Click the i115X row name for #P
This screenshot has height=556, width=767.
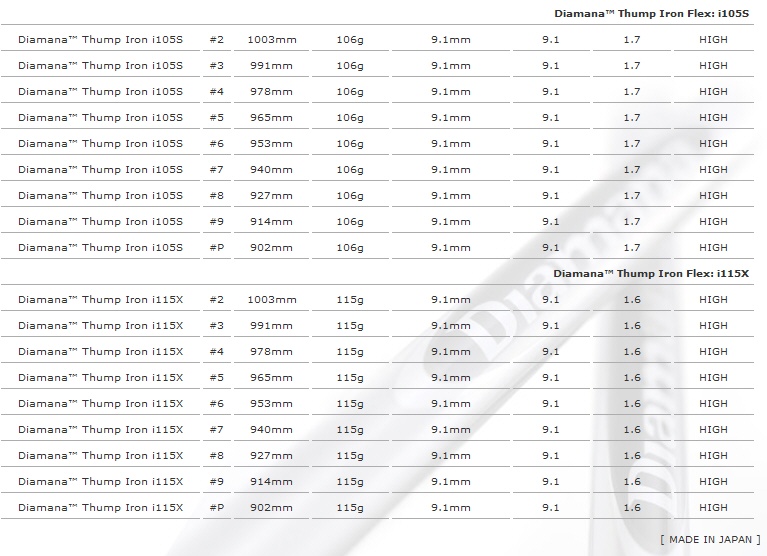[100, 508]
